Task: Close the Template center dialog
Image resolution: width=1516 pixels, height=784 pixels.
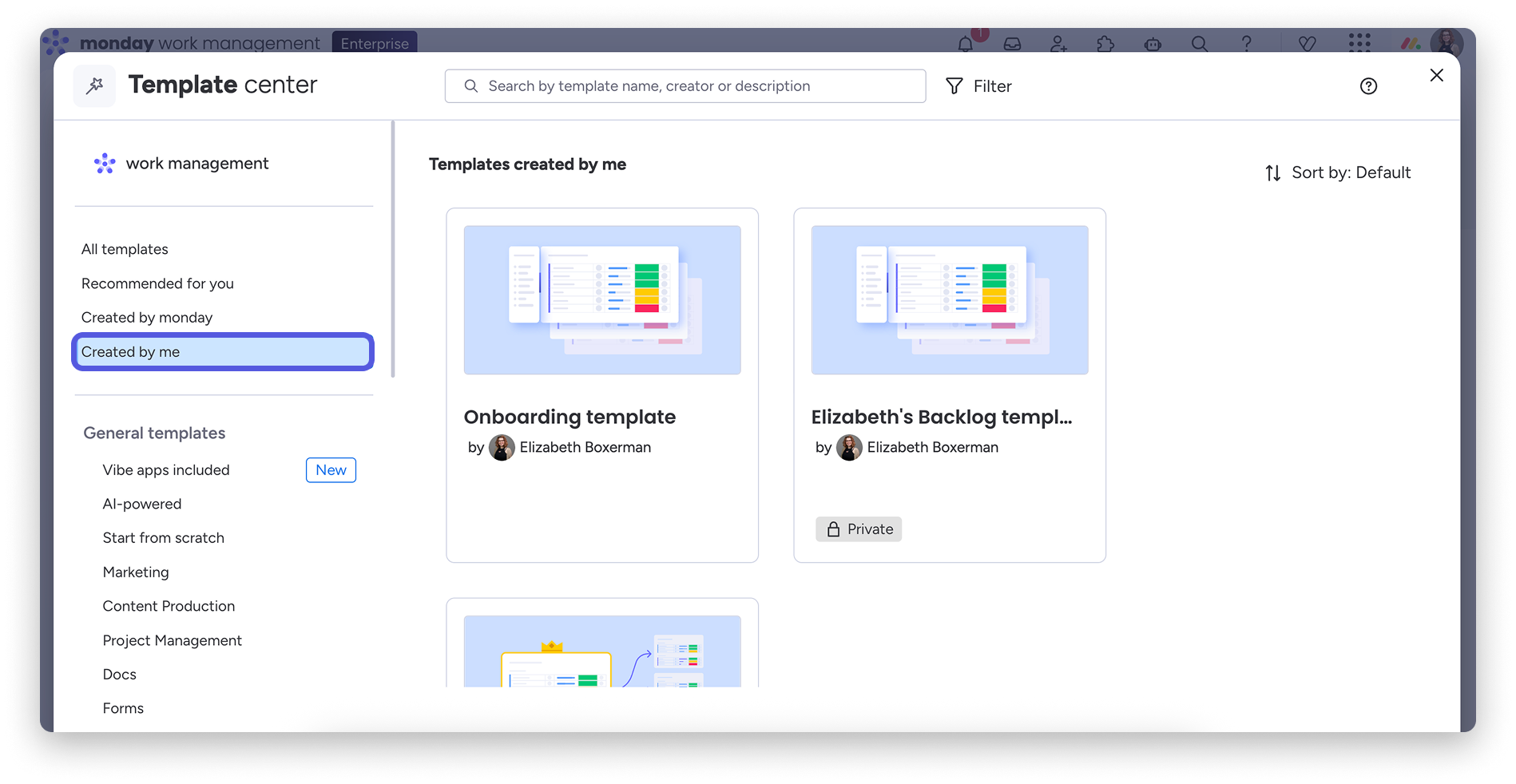Action: click(1436, 75)
